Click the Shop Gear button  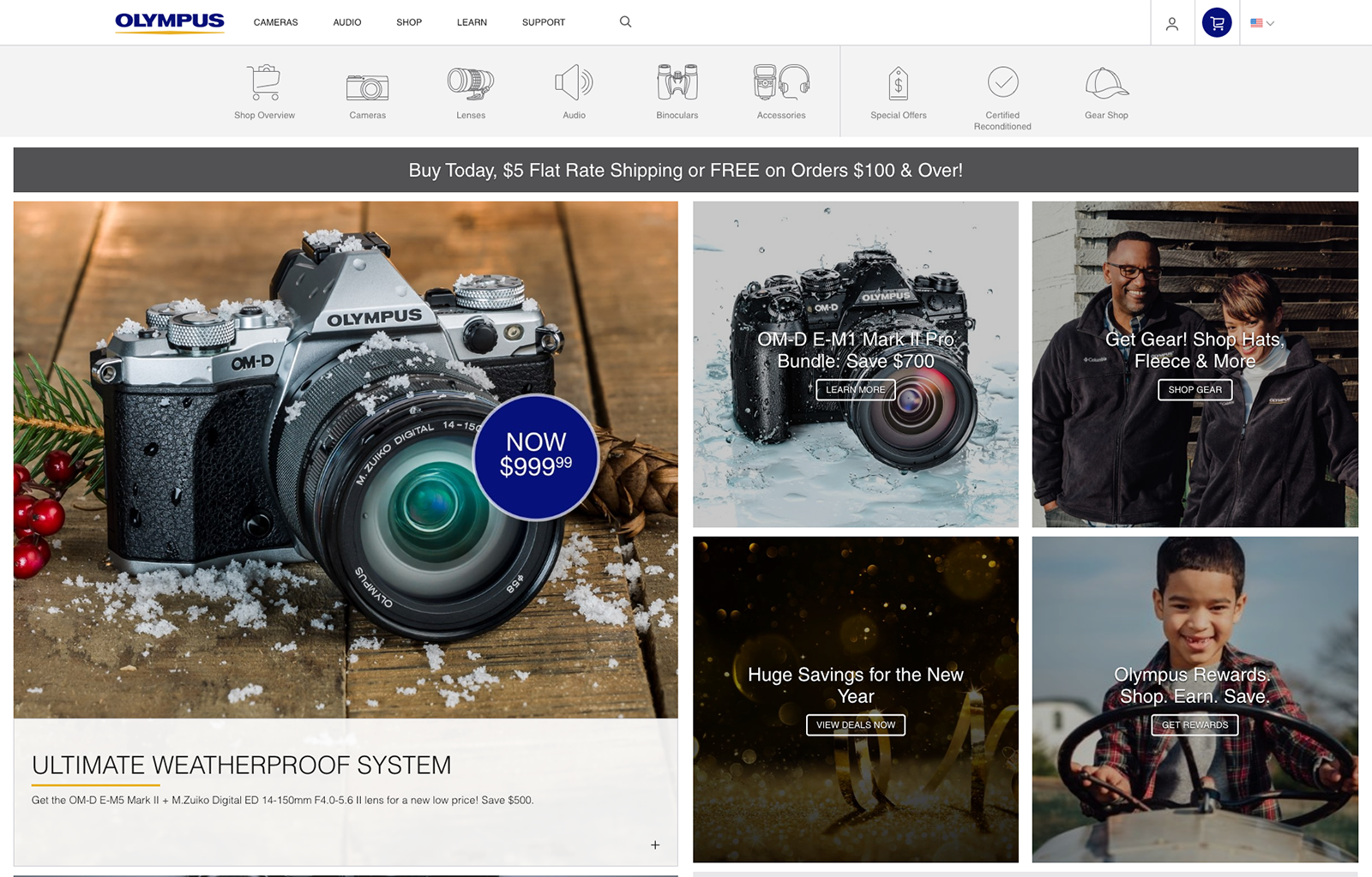click(1195, 389)
